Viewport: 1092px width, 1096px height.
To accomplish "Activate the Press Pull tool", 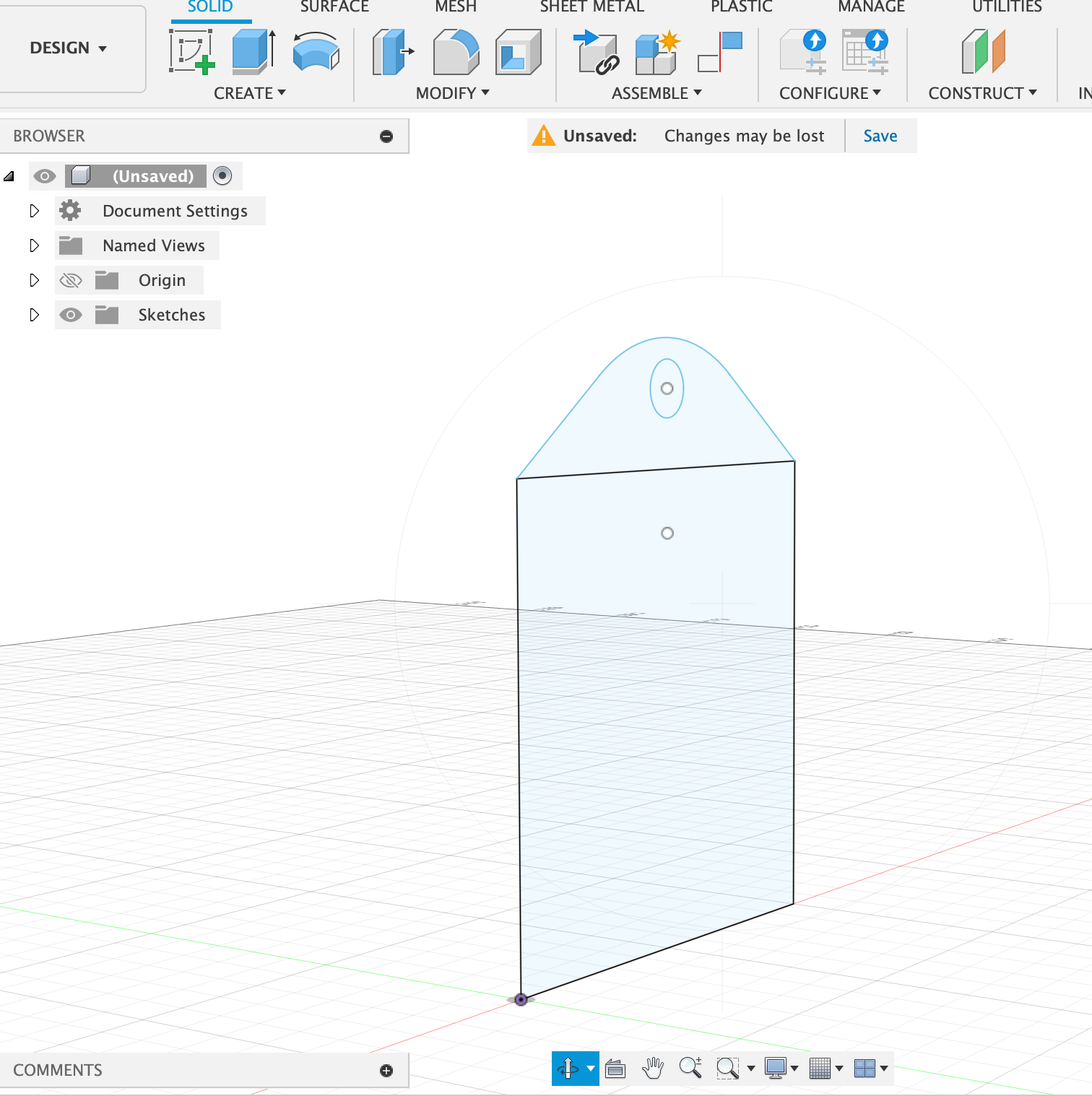I will (392, 52).
